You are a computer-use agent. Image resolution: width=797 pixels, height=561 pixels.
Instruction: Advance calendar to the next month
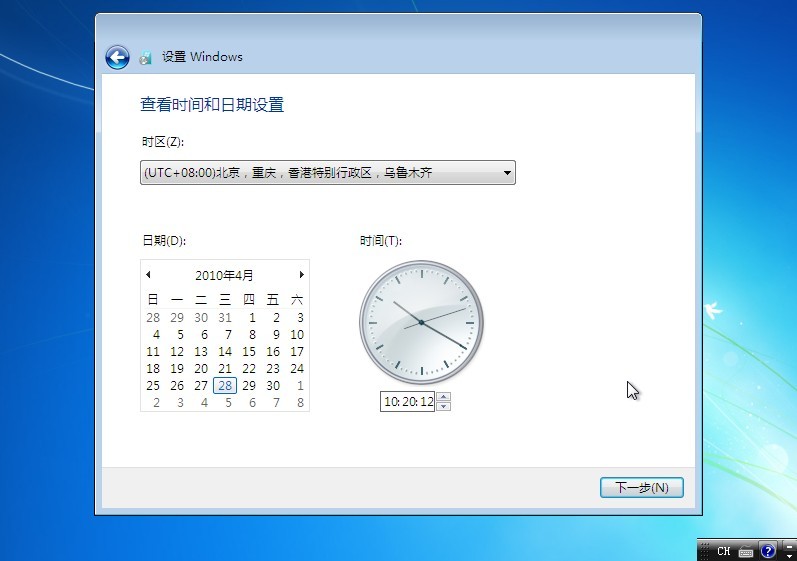tap(301, 275)
